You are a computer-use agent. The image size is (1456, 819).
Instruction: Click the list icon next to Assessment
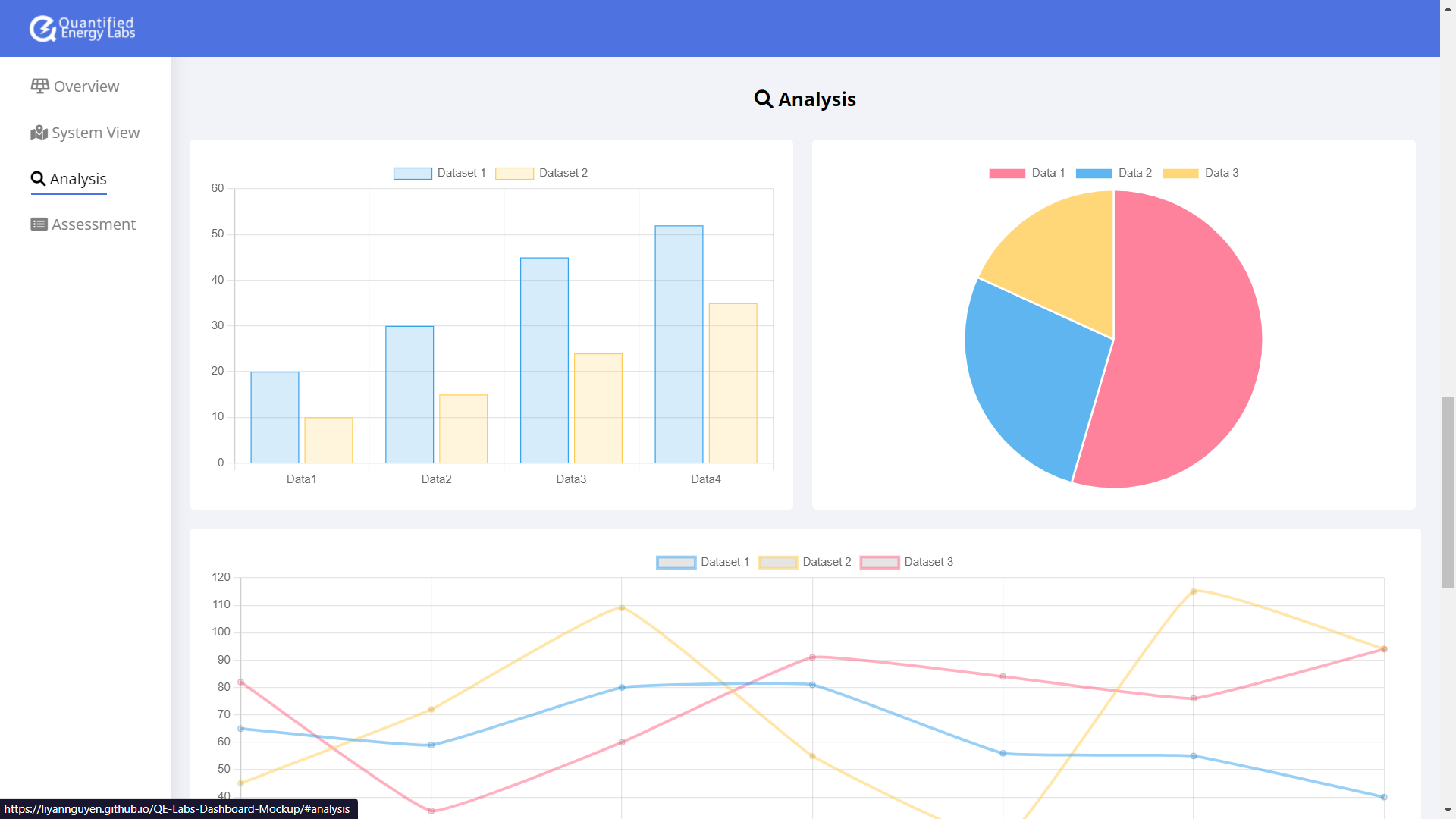39,224
